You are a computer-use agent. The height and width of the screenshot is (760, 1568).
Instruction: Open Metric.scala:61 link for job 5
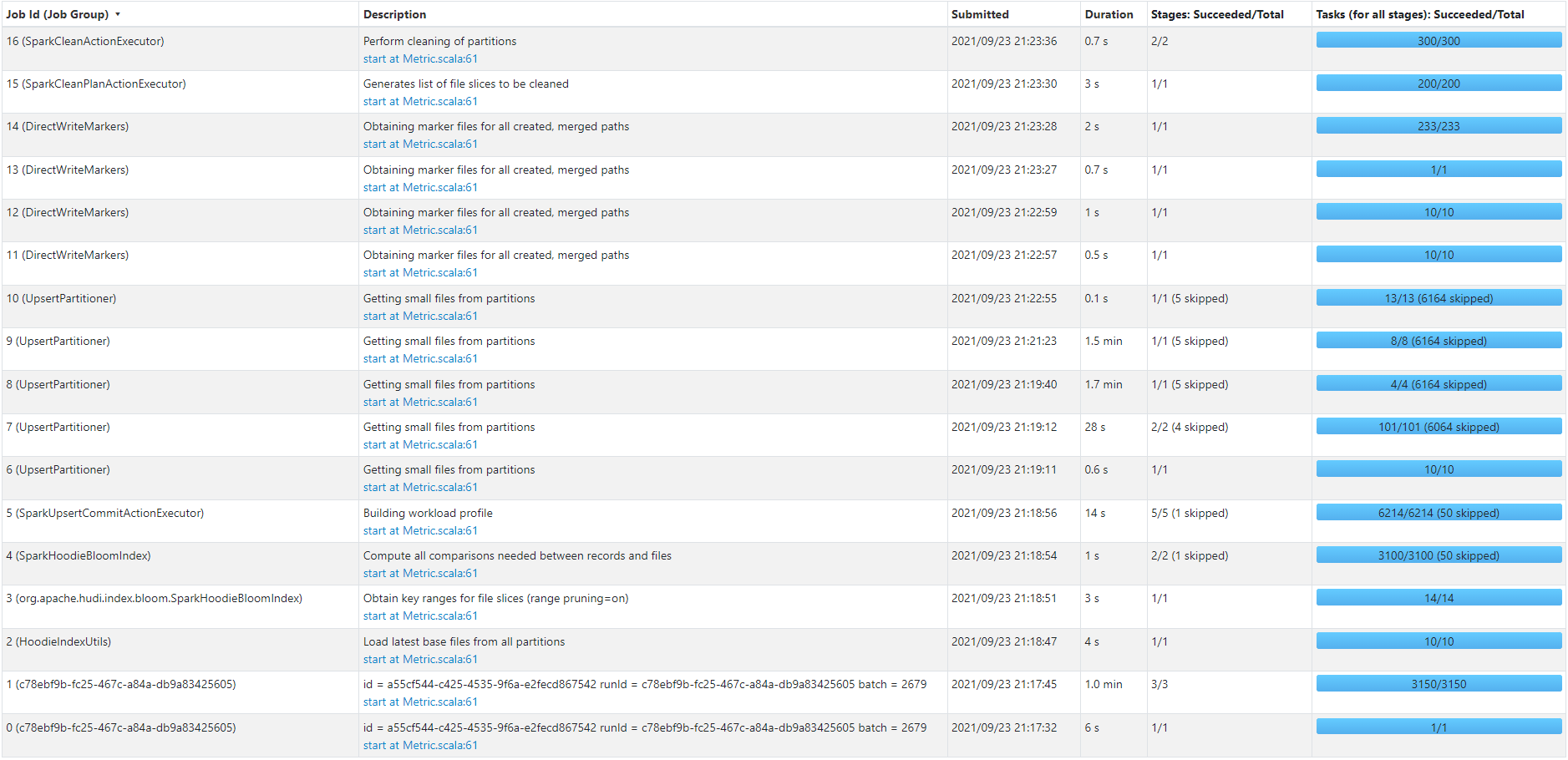click(420, 530)
